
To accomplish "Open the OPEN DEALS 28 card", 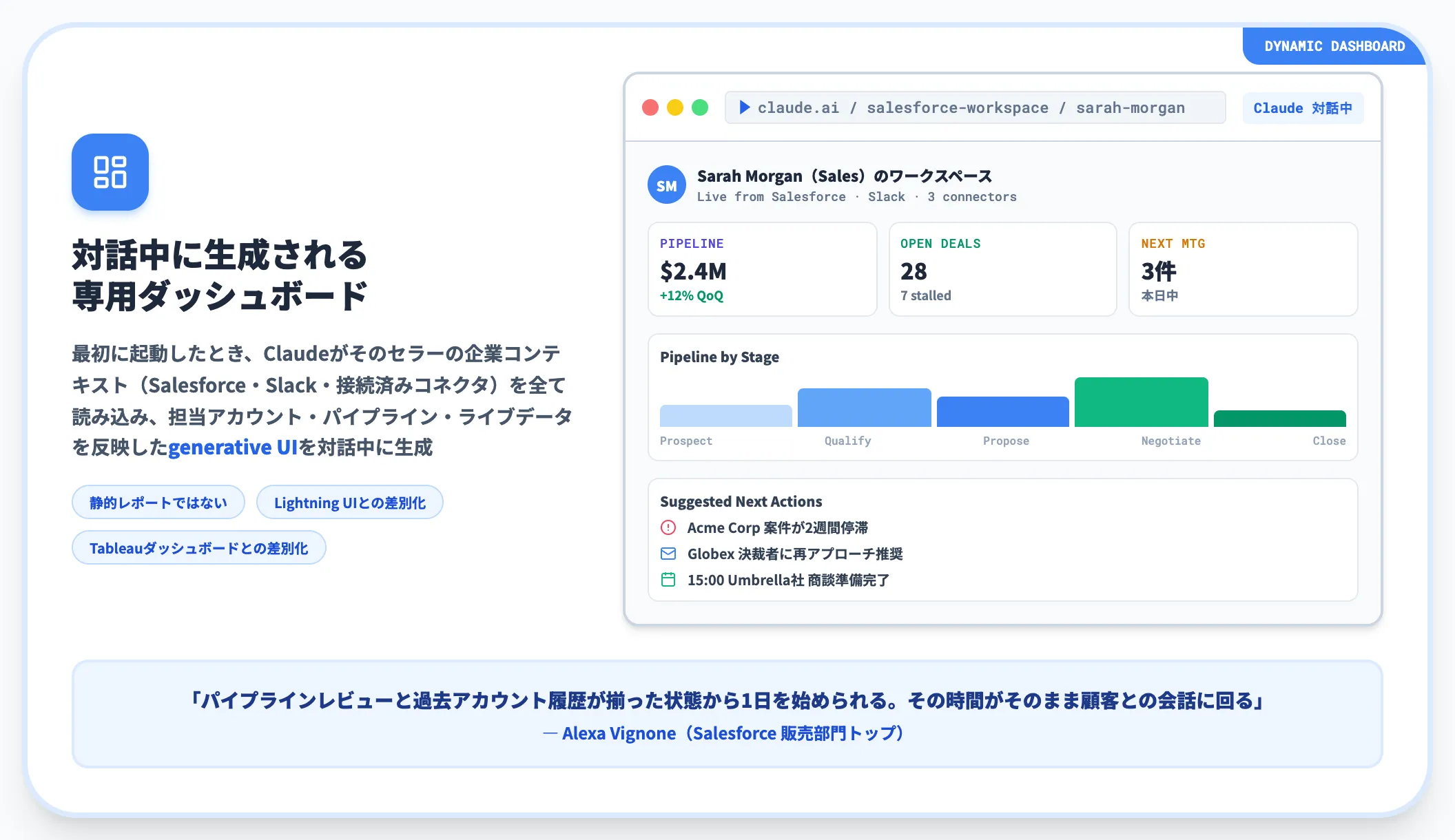I will (x=1002, y=269).
